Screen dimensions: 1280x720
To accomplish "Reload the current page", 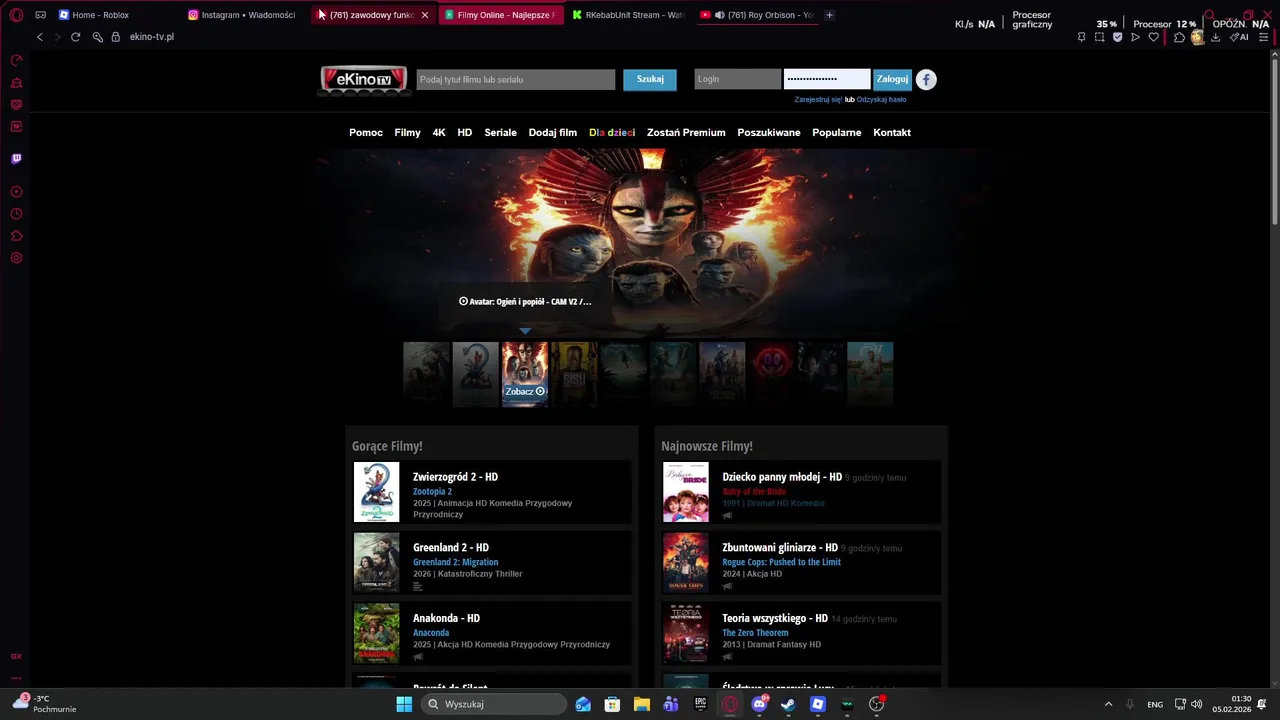I will [75, 37].
